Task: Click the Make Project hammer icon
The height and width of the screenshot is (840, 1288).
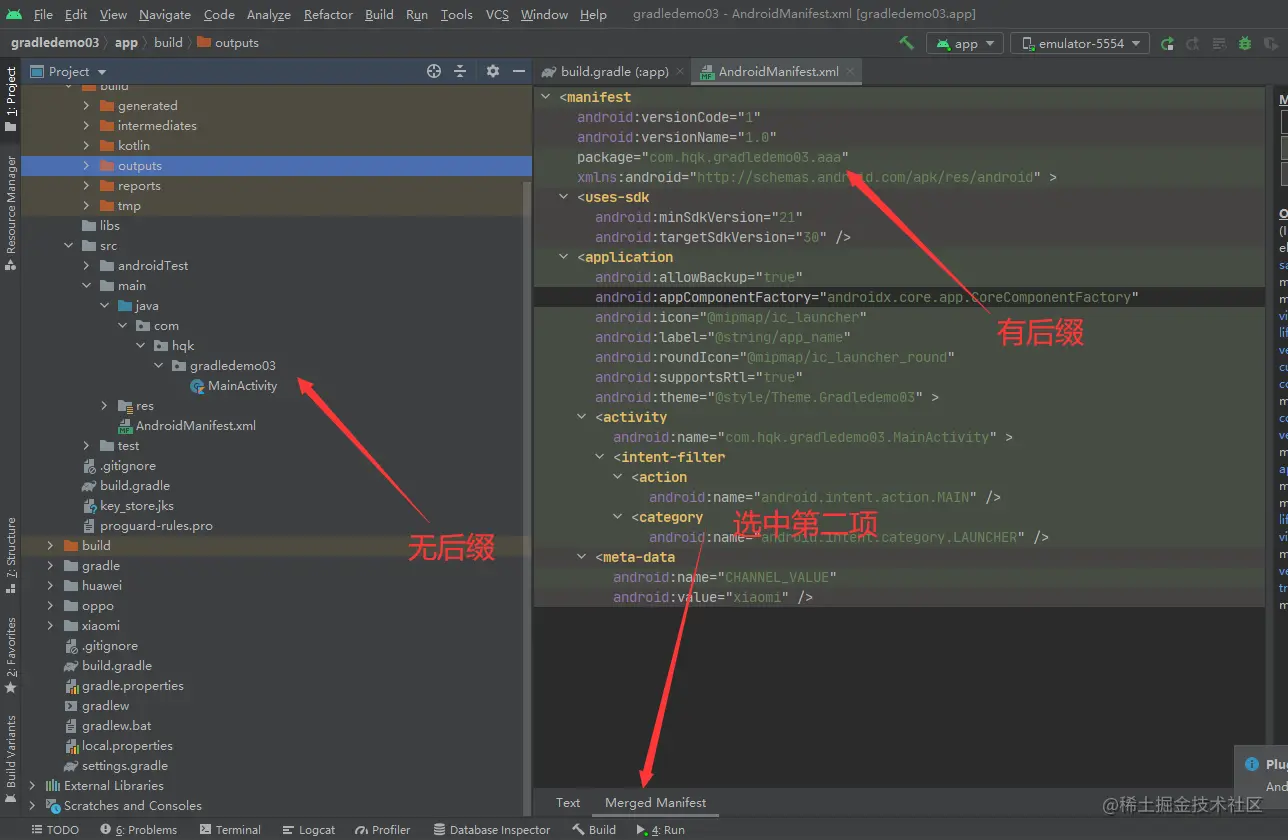Action: pos(906,43)
